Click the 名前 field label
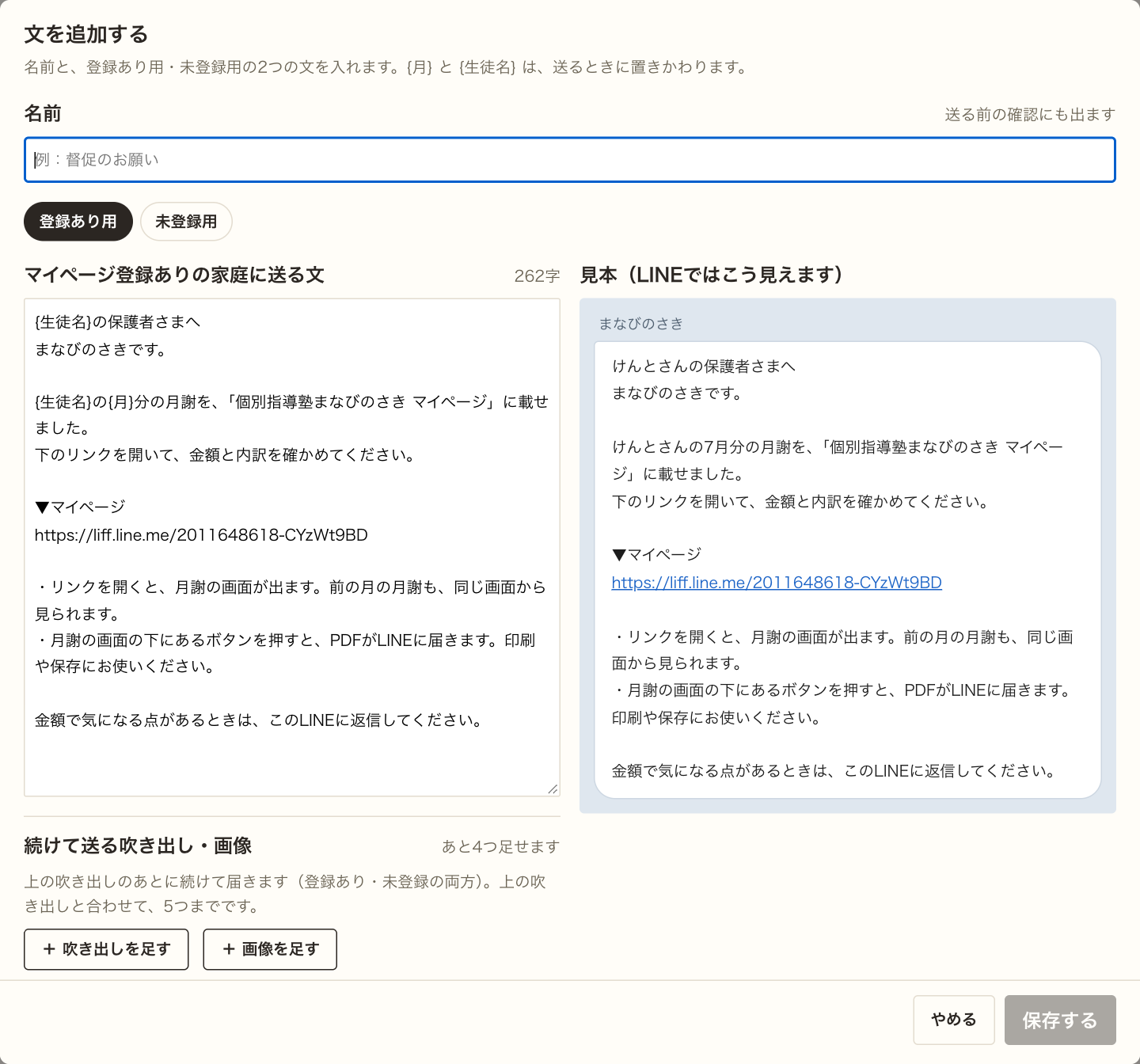The height and width of the screenshot is (1064, 1140). click(43, 113)
